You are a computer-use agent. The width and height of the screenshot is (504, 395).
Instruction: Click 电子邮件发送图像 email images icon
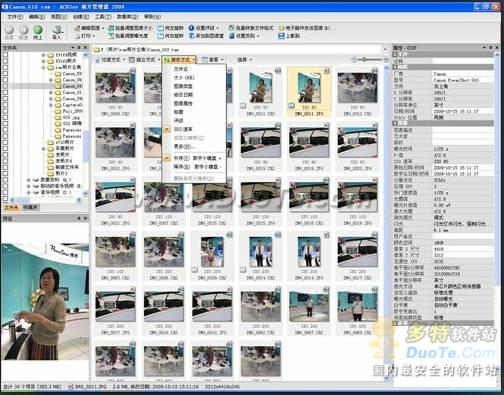(x=281, y=28)
